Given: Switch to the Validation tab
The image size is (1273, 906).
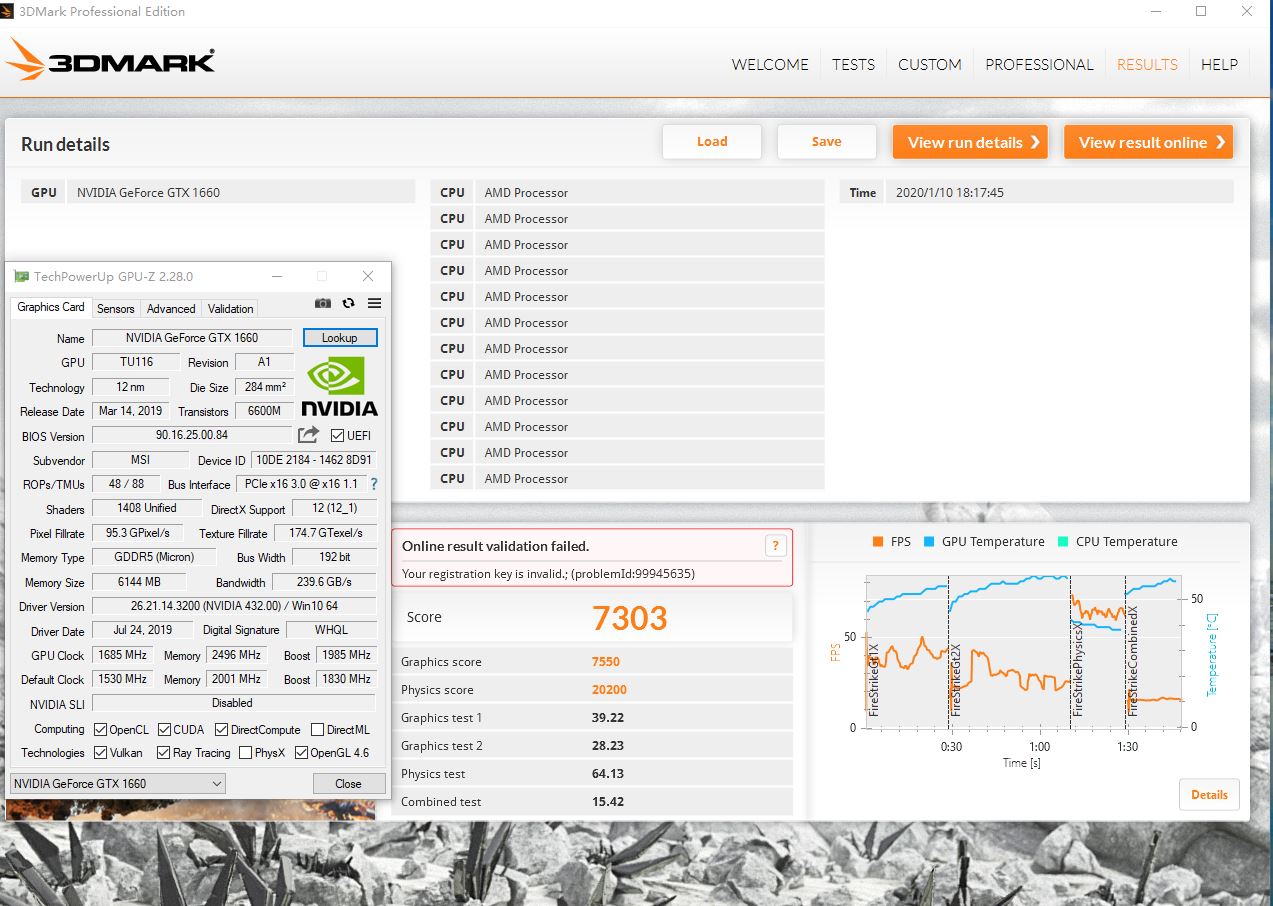Looking at the screenshot, I should 231,308.
